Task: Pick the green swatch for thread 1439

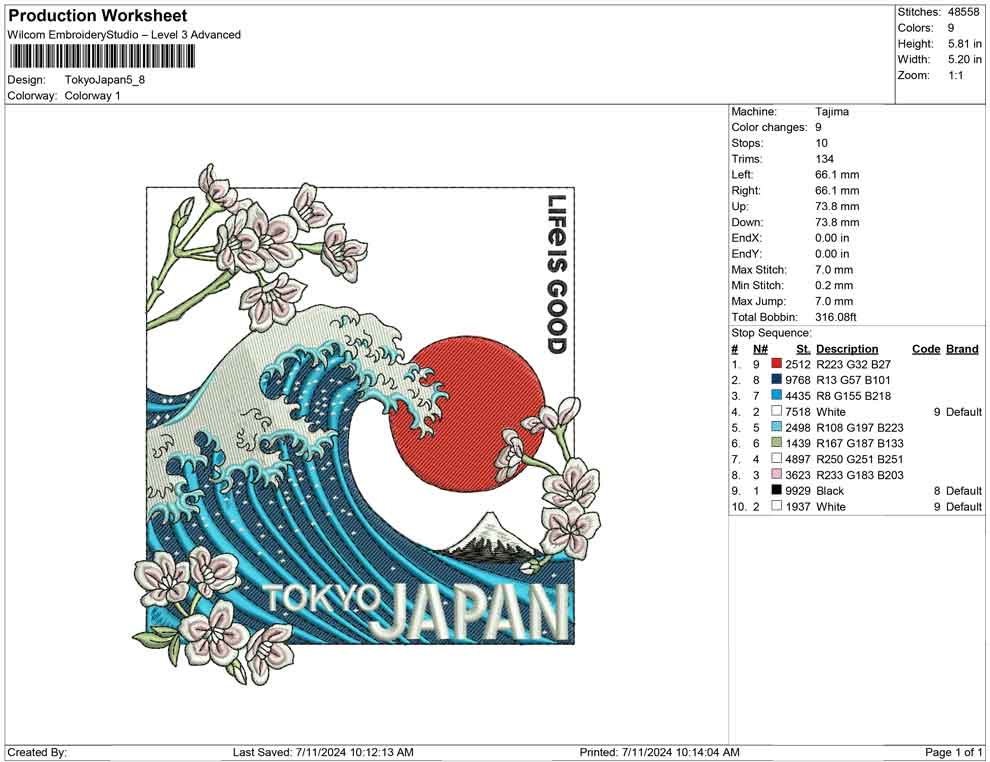Action: [776, 443]
